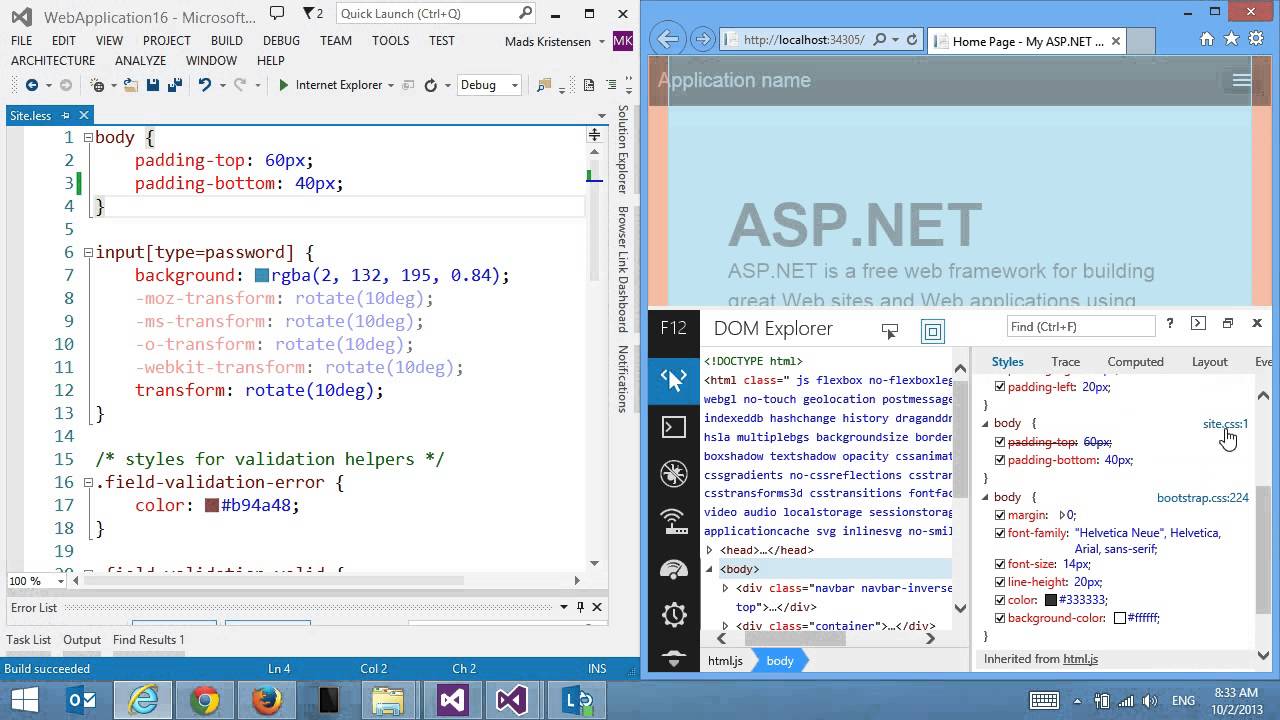The image size is (1280, 720).
Task: Open the site.css:1 source link
Action: [1225, 424]
